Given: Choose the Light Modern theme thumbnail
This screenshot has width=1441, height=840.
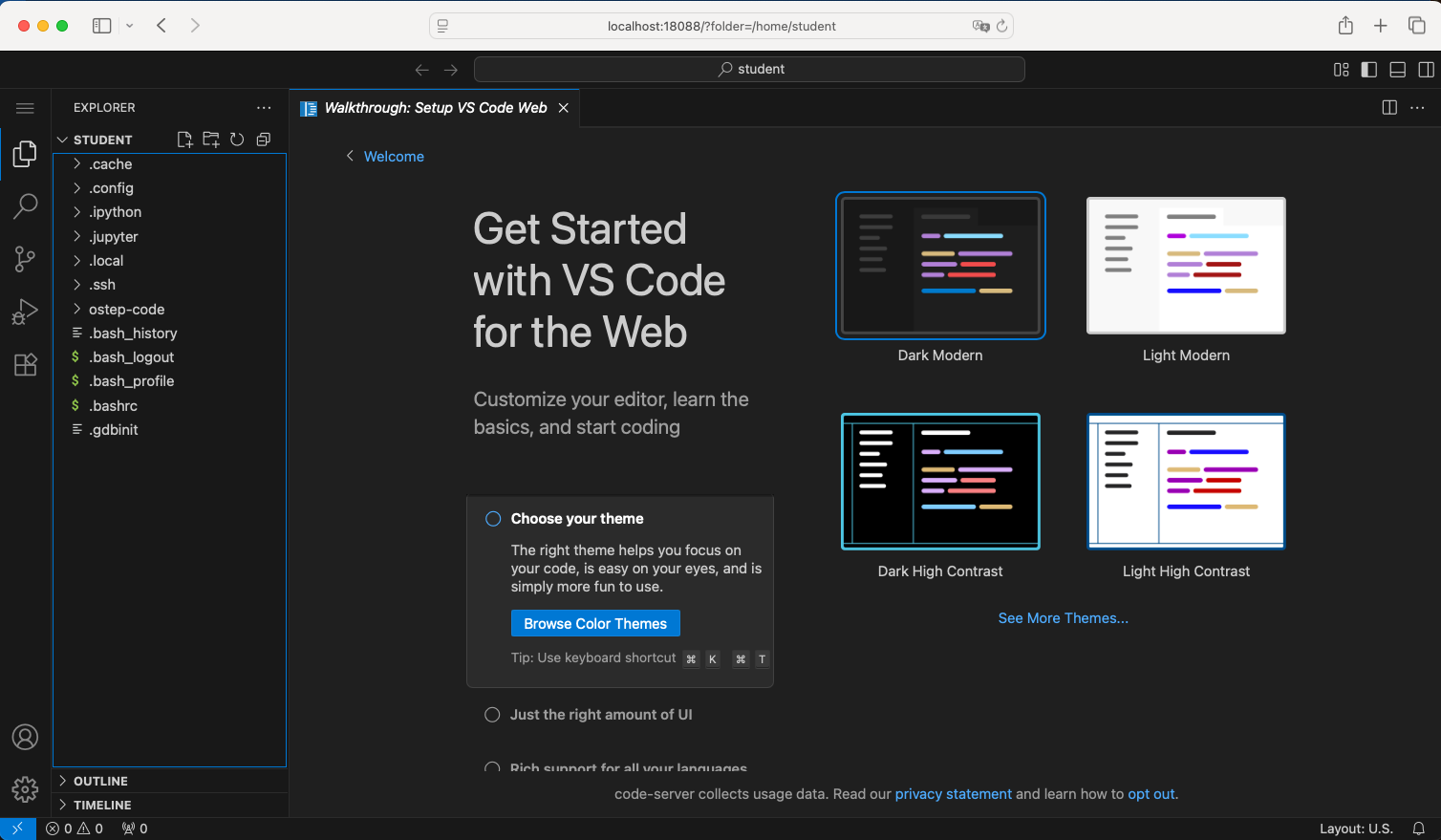Looking at the screenshot, I should 1186,266.
